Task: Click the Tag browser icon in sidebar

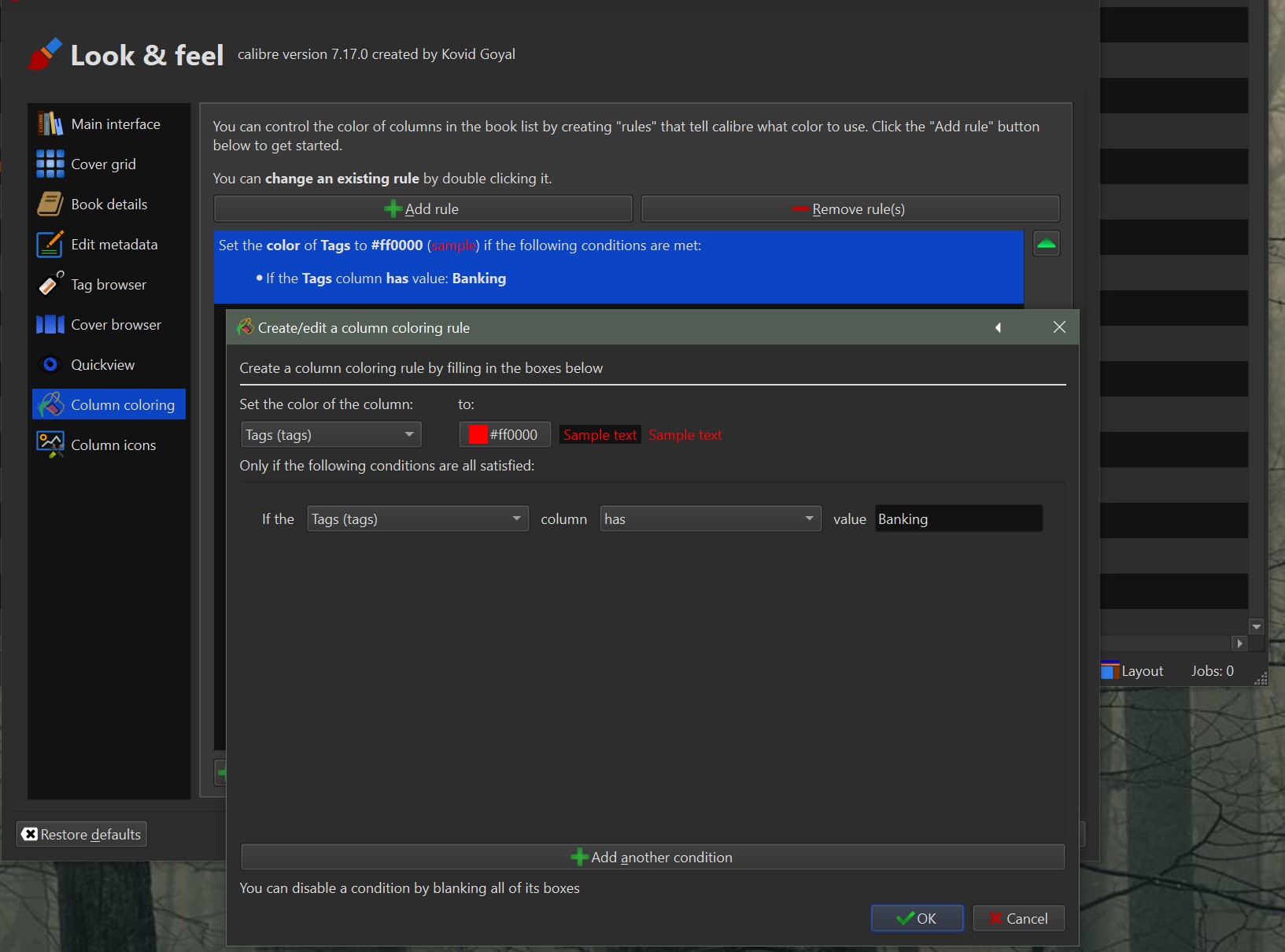Action: click(50, 285)
